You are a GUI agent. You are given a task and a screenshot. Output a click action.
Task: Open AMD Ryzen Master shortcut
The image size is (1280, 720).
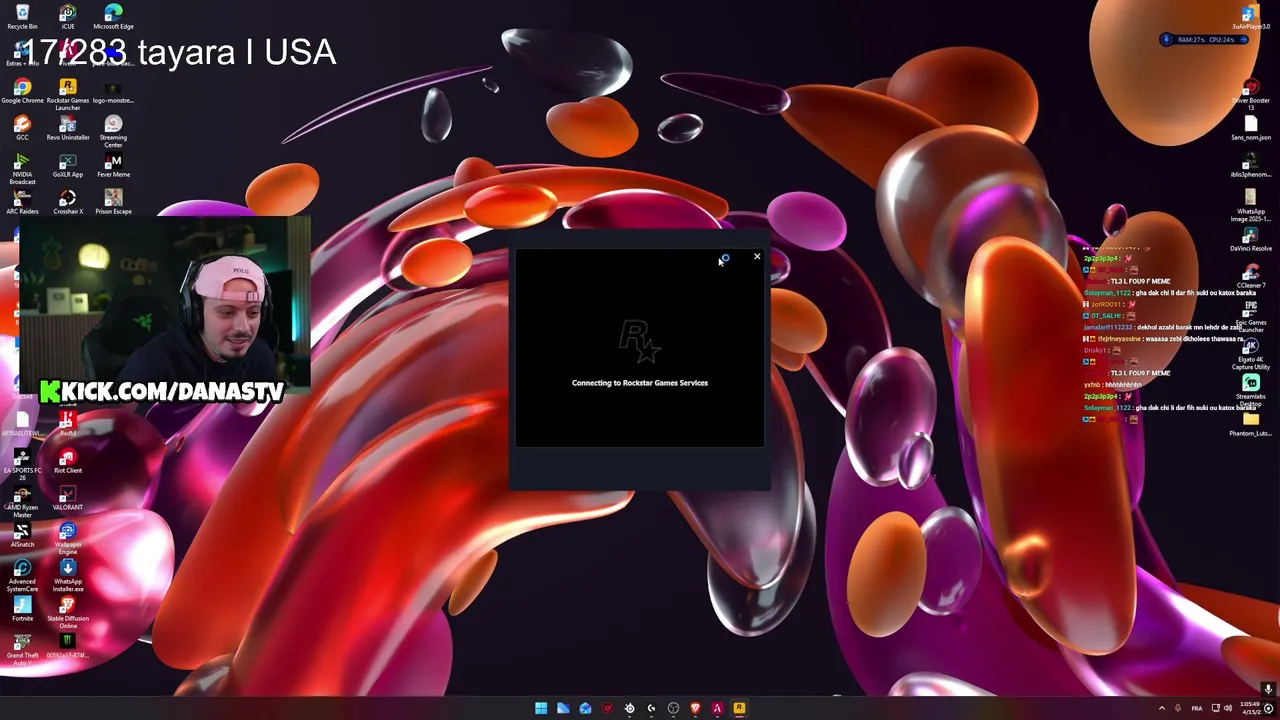click(x=22, y=501)
